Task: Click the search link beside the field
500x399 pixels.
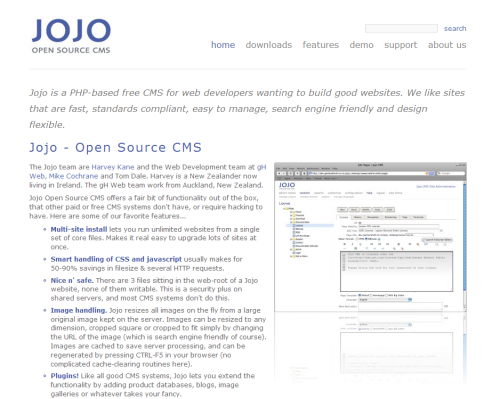Action: point(455,29)
